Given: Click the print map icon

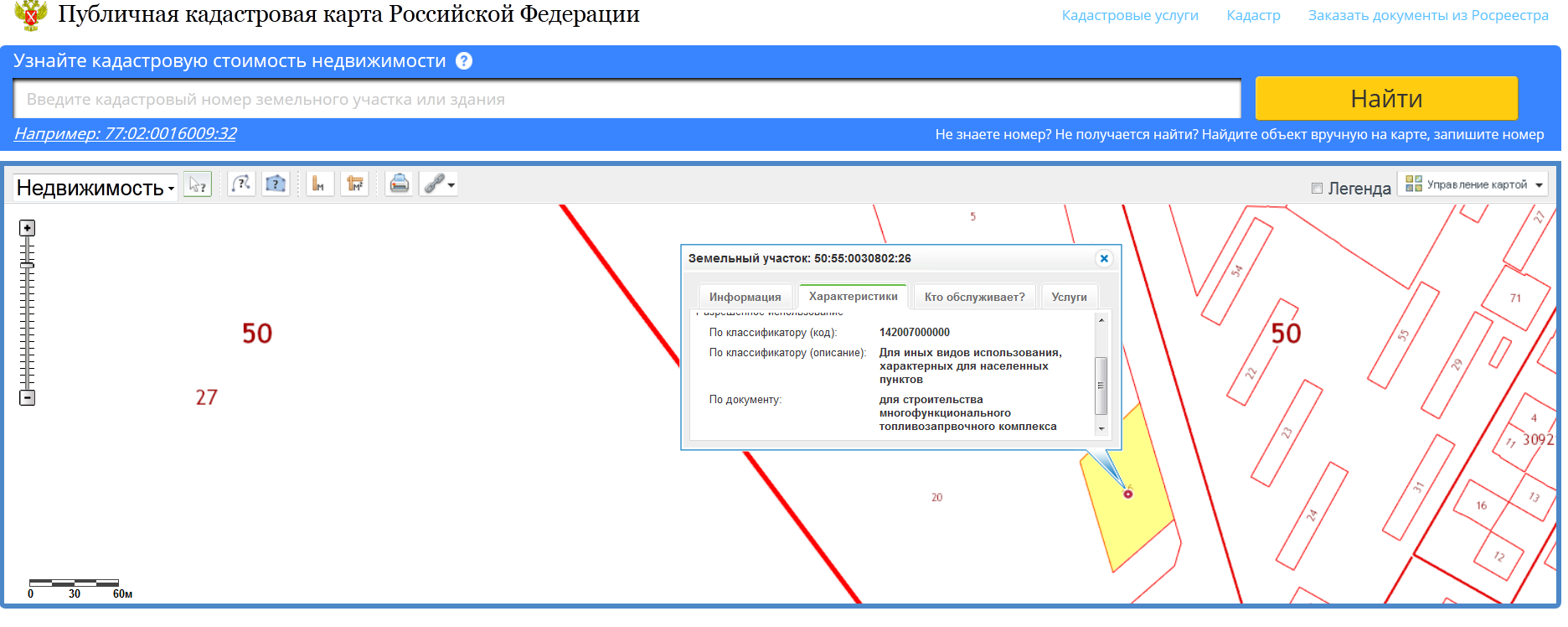Looking at the screenshot, I should click(x=400, y=184).
